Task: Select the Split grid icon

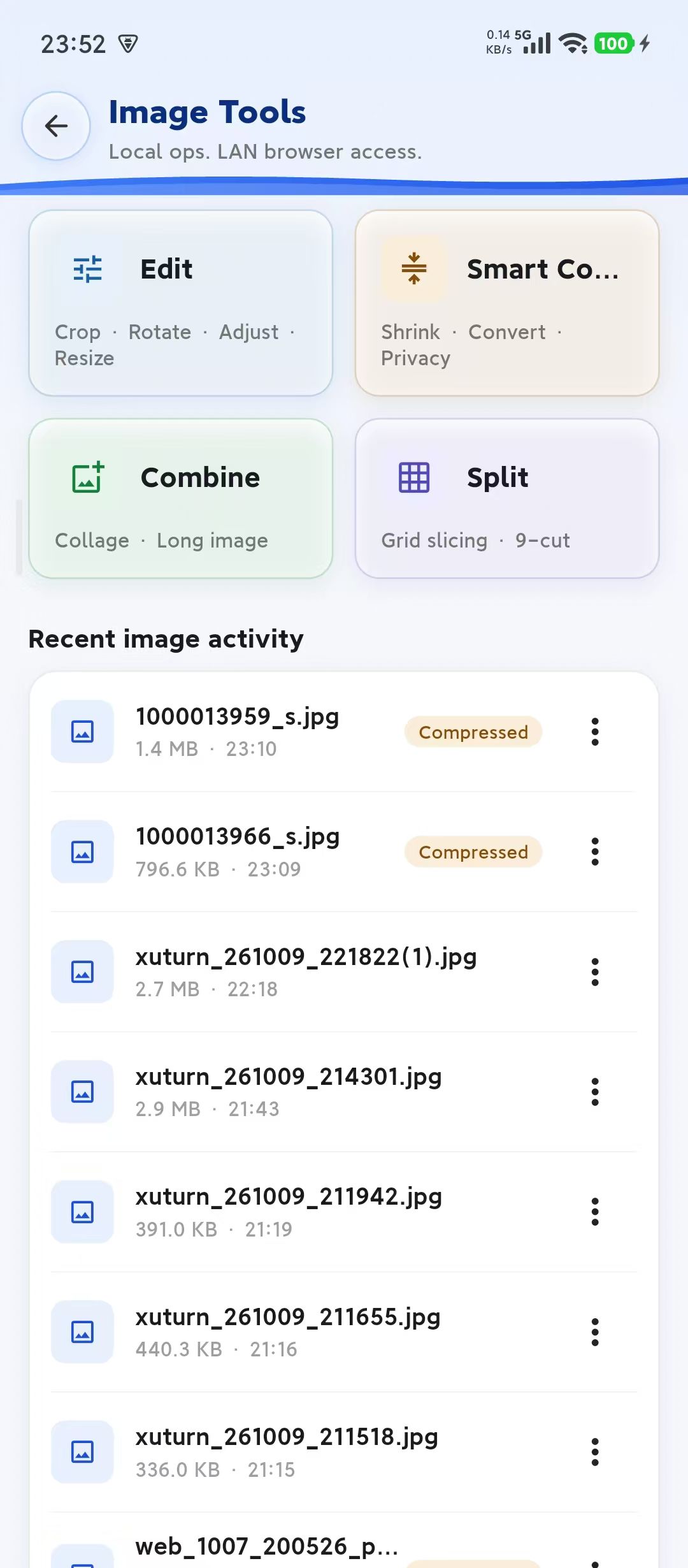Action: tap(414, 477)
